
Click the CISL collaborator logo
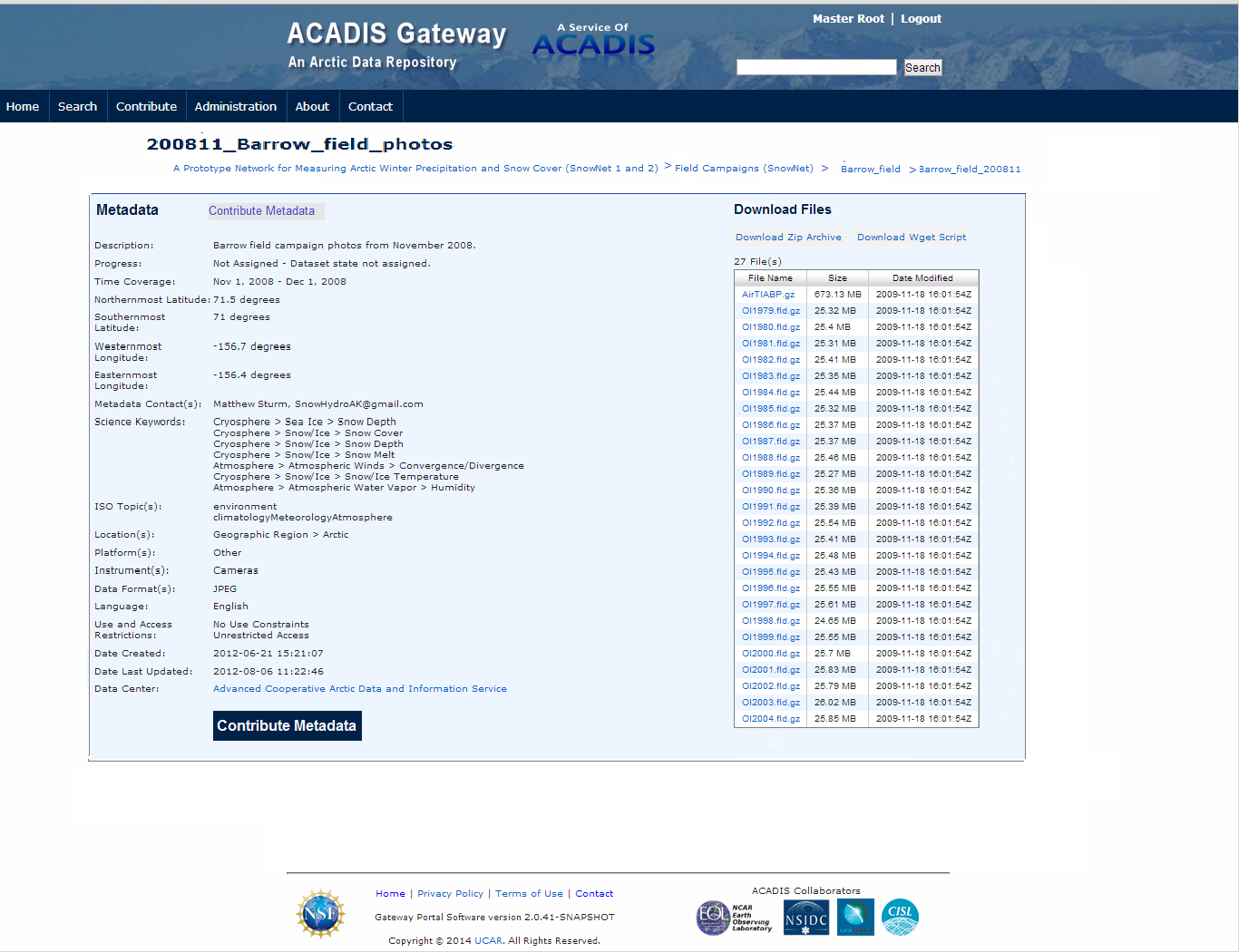(x=900, y=917)
